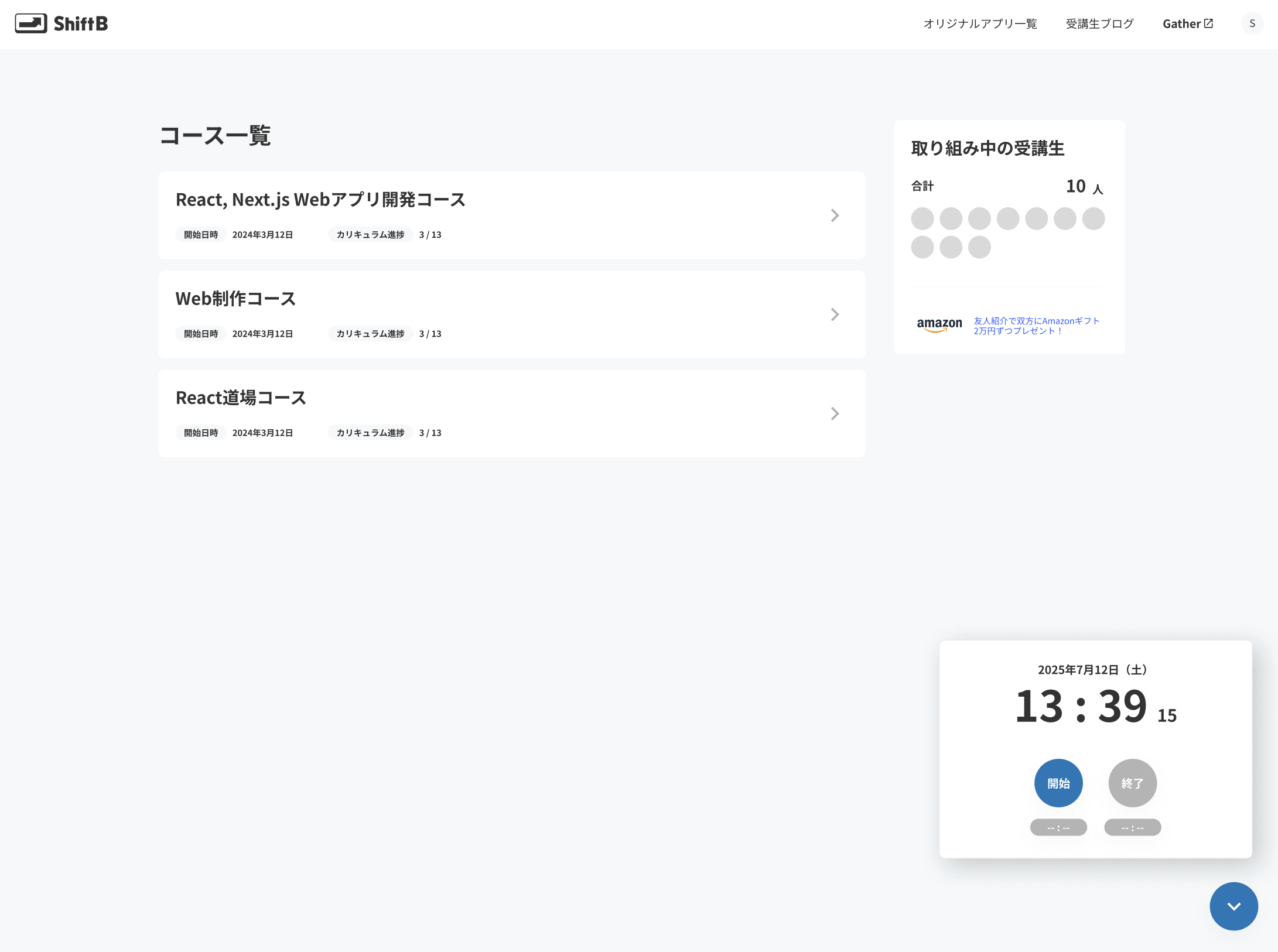This screenshot has height=952, width=1278.
Task: Select the fifth student avatar circle
Action: pos(1036,218)
